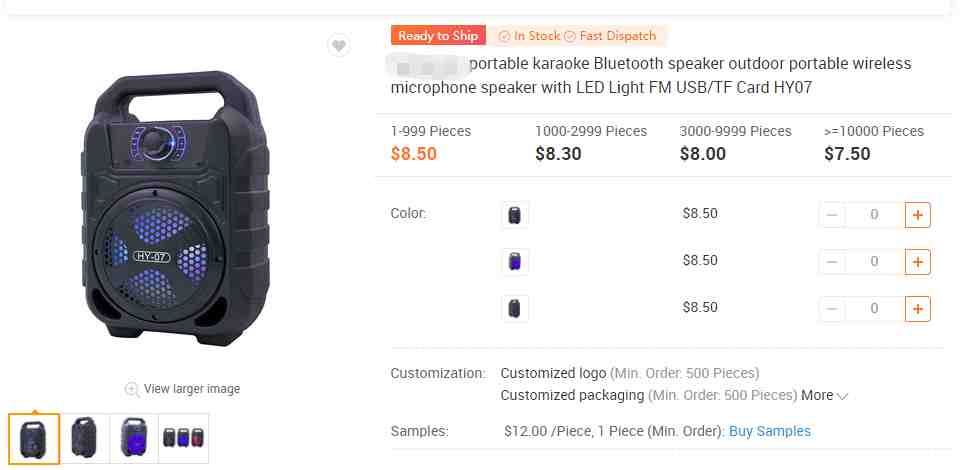This screenshot has height=470, width=966.
Task: Expand More customization options
Action: (x=825, y=395)
